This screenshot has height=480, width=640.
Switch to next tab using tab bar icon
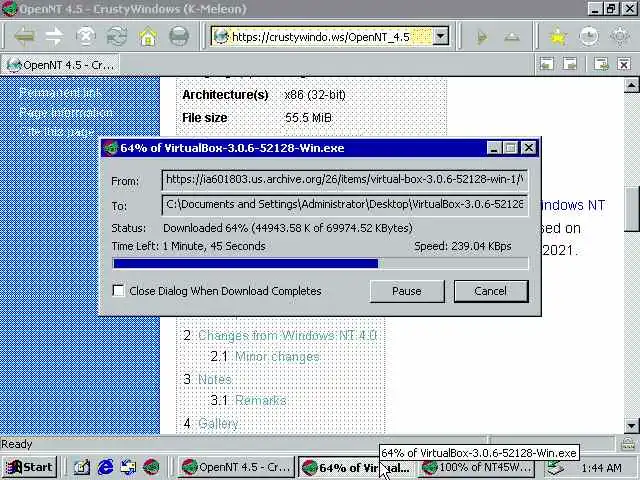pyautogui.click(x=569, y=64)
